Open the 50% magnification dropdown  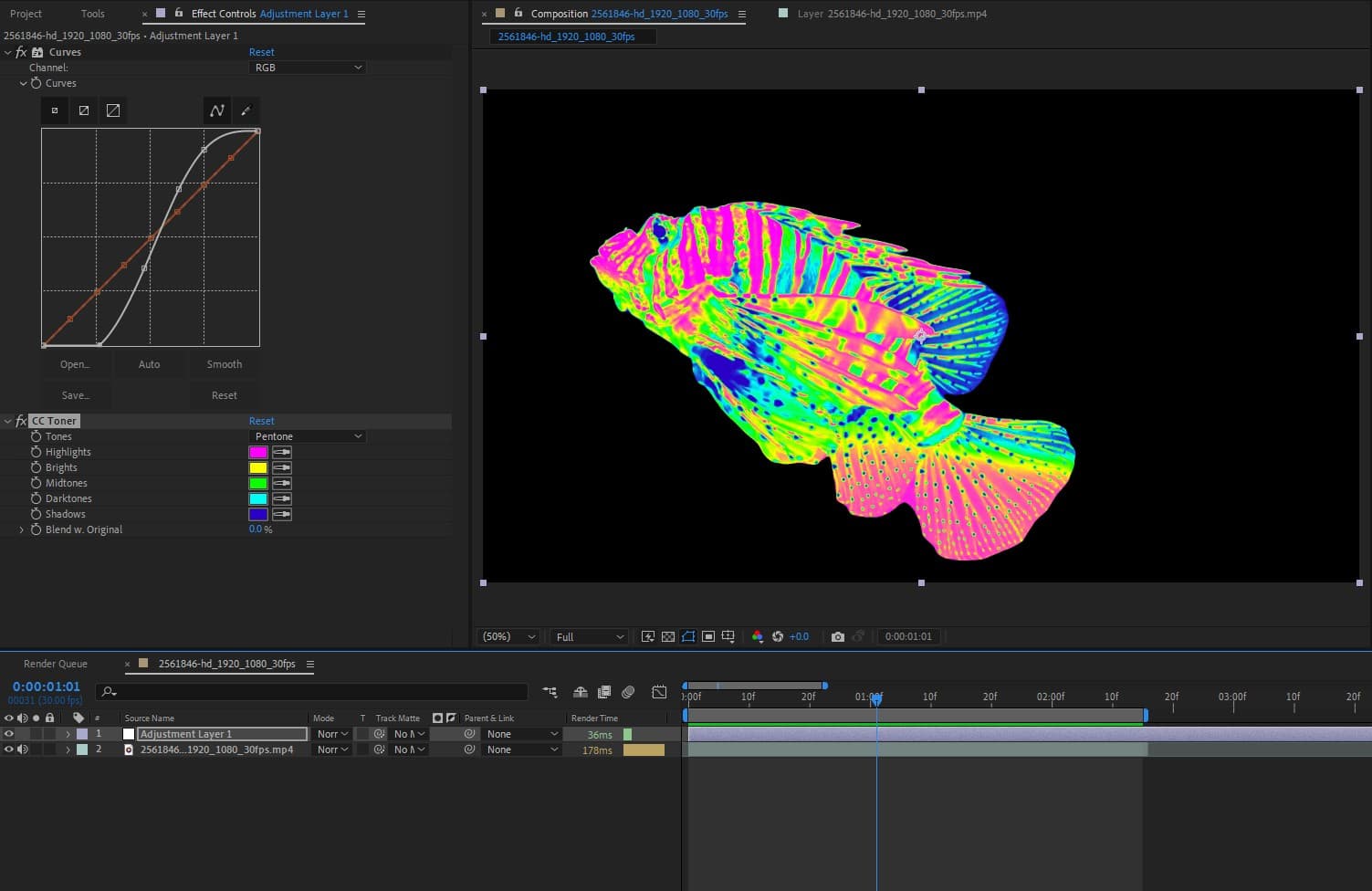[508, 636]
